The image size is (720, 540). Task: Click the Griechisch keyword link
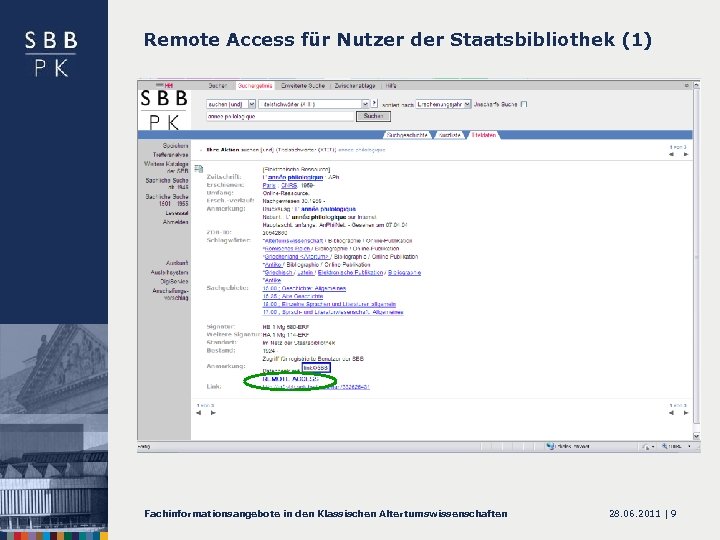coord(278,273)
